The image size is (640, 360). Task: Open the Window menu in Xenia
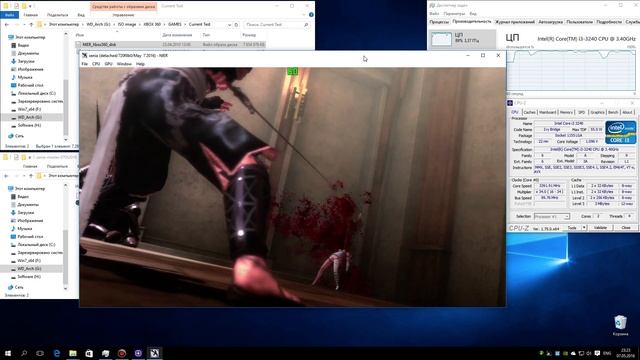click(x=124, y=64)
